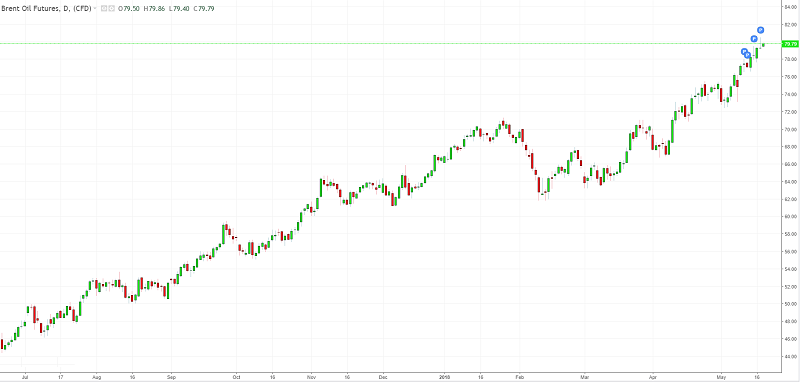Toggle the first small square icon beside the title
The width and height of the screenshot is (800, 382).
tap(104, 9)
